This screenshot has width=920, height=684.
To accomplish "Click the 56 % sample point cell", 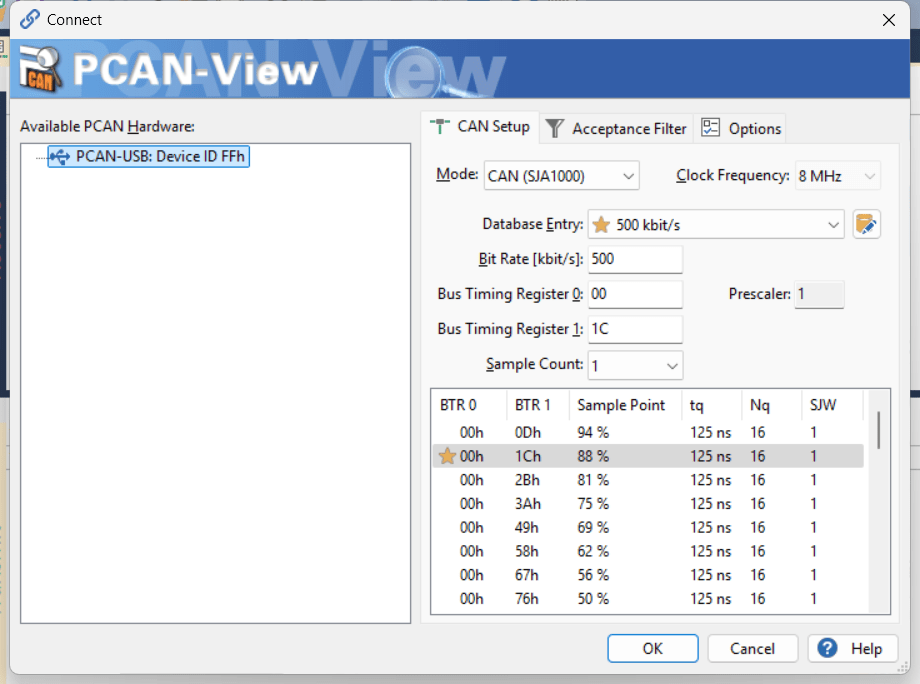I will coord(593,575).
